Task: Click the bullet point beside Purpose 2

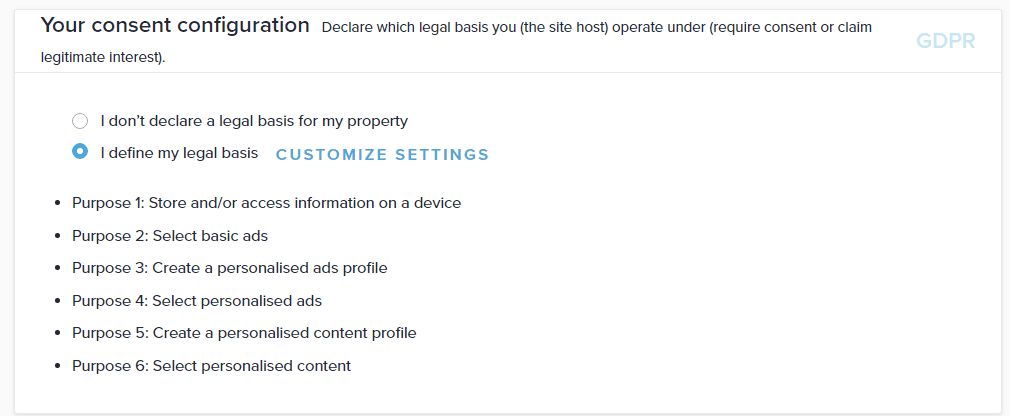Action: 58,237
